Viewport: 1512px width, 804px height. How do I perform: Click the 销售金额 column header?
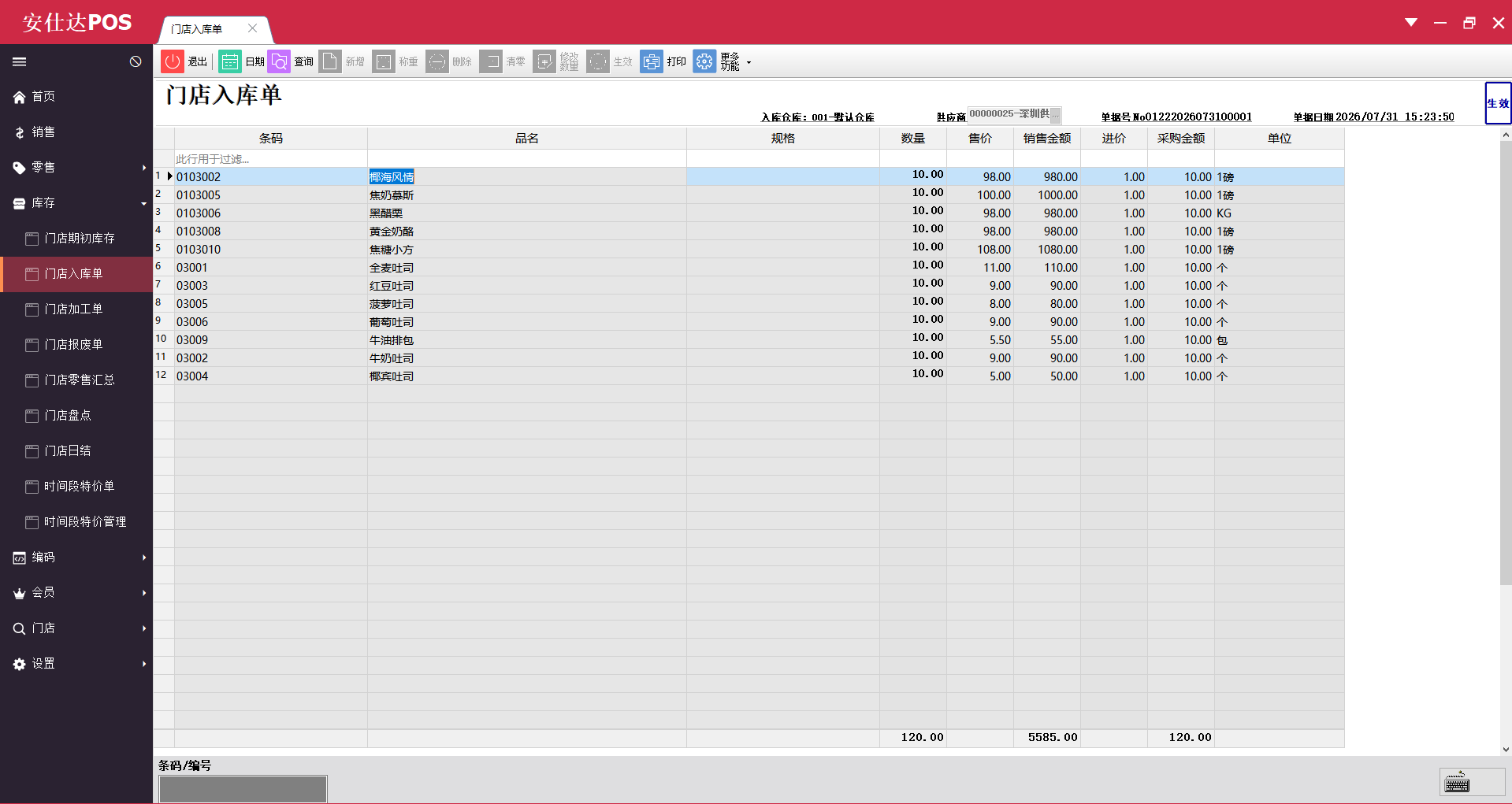[x=1047, y=139]
